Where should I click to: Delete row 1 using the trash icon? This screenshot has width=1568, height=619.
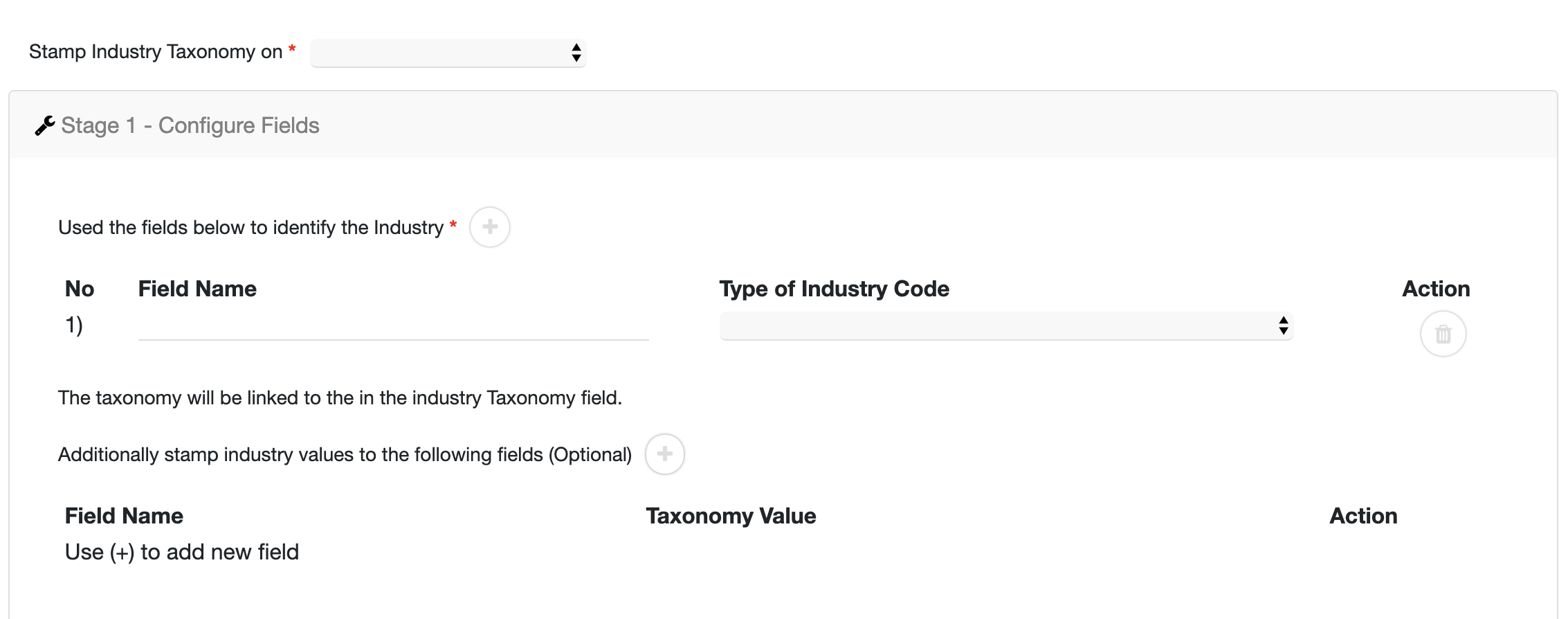tap(1443, 334)
